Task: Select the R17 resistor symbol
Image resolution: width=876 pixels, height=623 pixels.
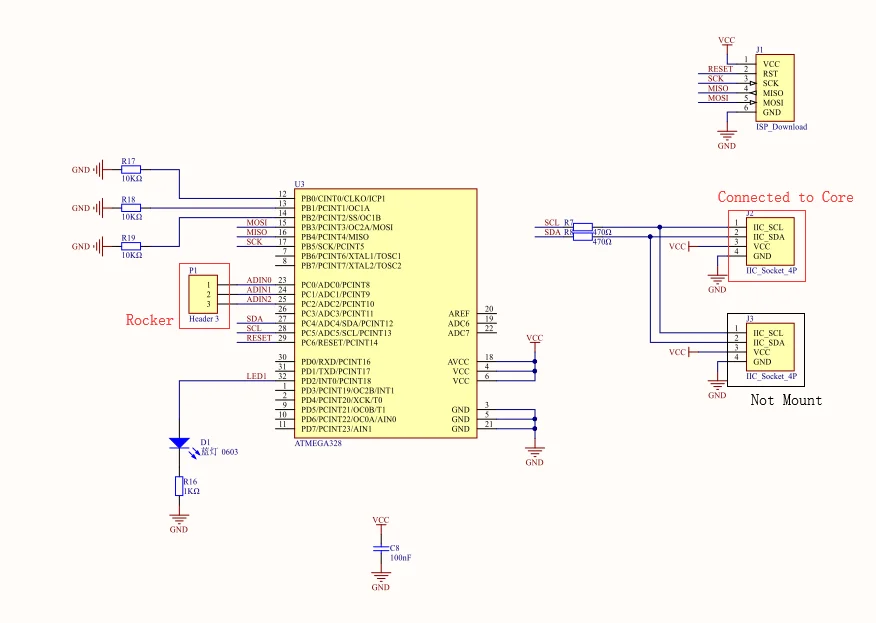Action: [131, 169]
